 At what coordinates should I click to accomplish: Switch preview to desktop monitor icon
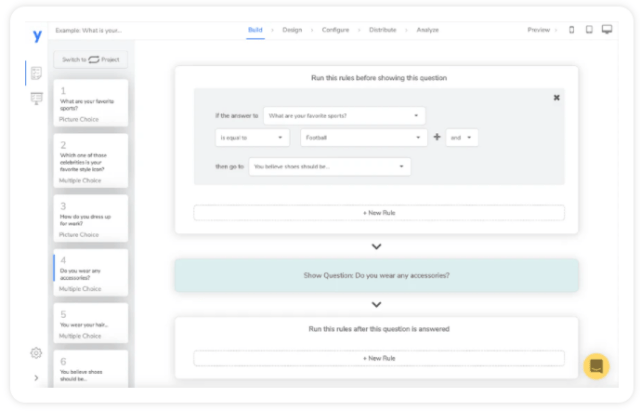(x=606, y=30)
